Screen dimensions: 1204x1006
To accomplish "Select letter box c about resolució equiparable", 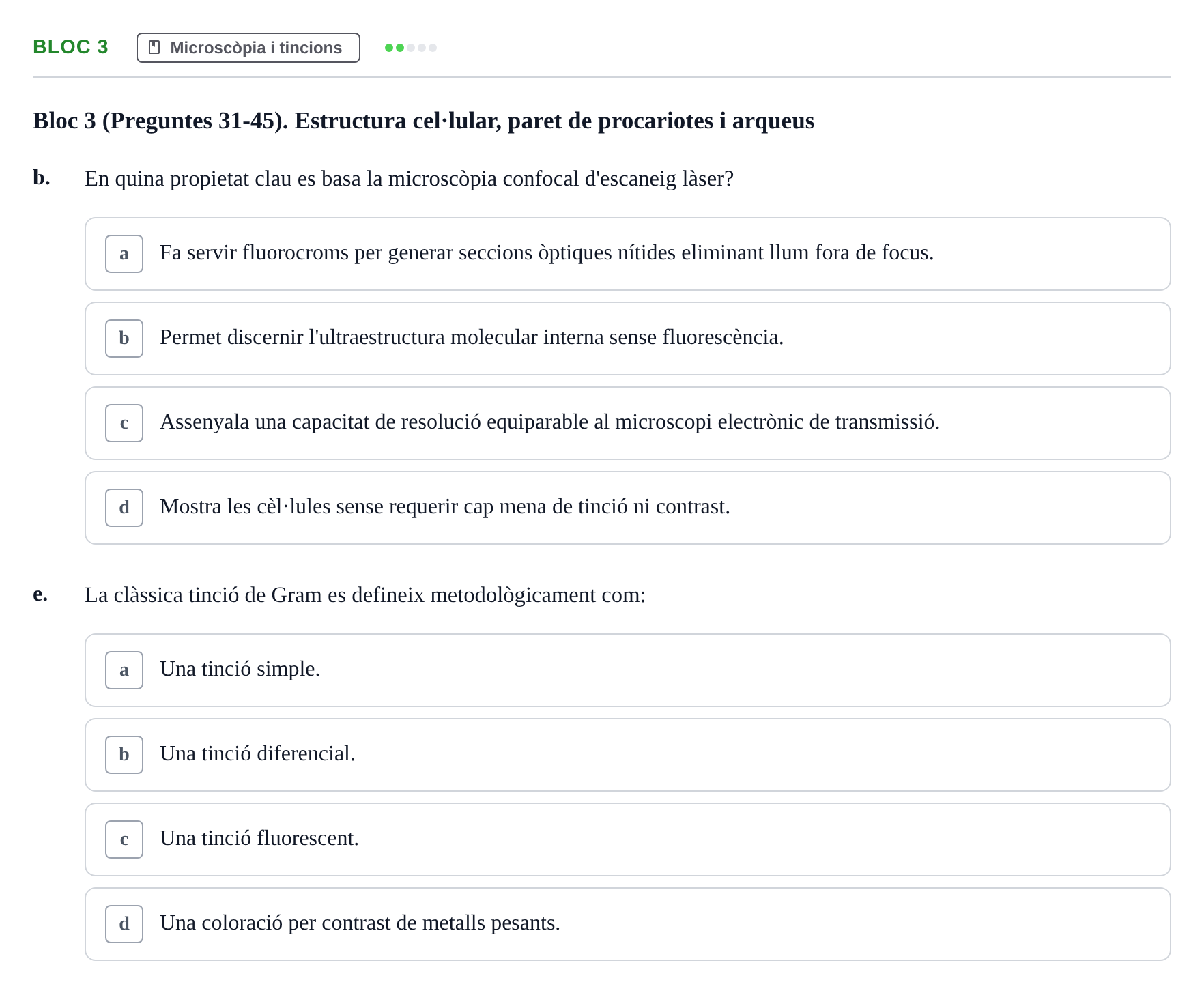I will [x=124, y=423].
